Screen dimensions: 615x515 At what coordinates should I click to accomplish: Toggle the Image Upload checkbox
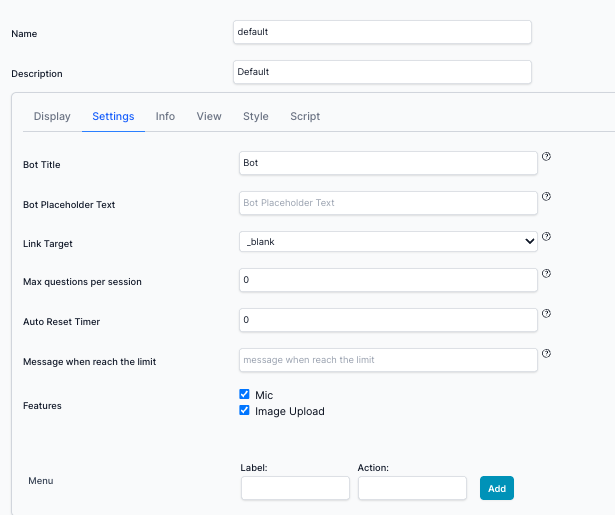pos(244,410)
